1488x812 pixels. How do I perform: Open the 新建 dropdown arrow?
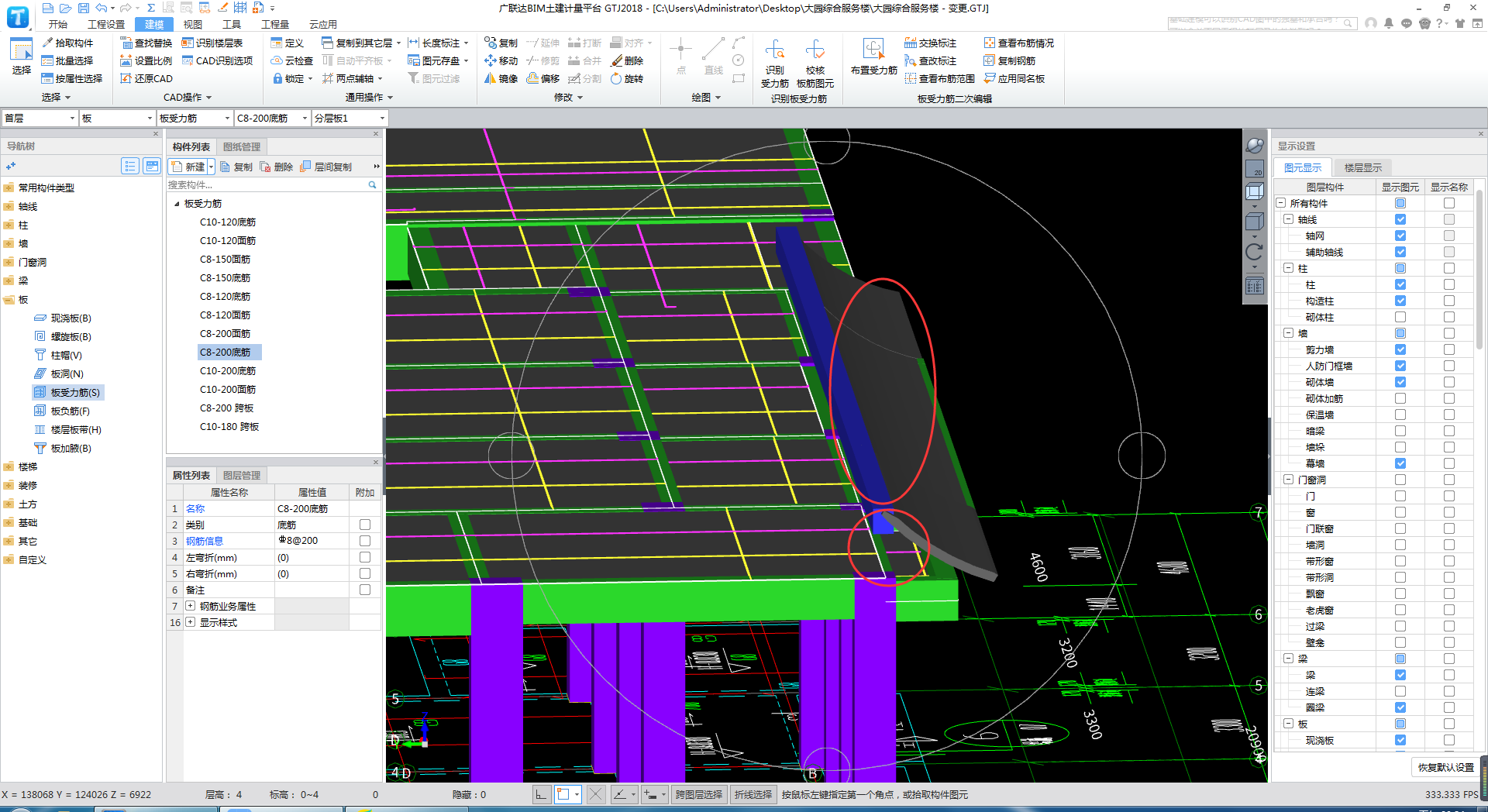point(211,167)
